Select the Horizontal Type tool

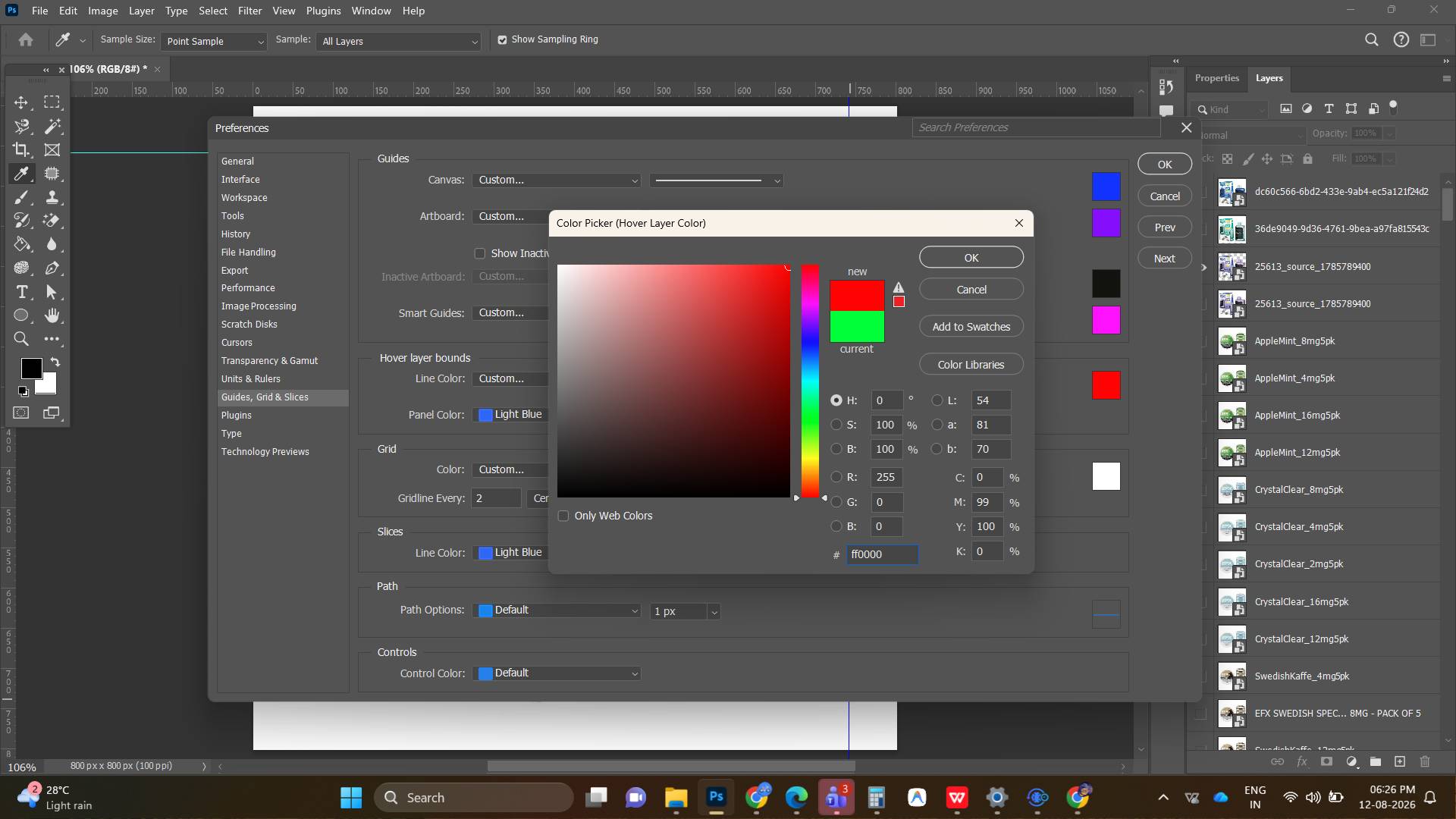point(21,292)
